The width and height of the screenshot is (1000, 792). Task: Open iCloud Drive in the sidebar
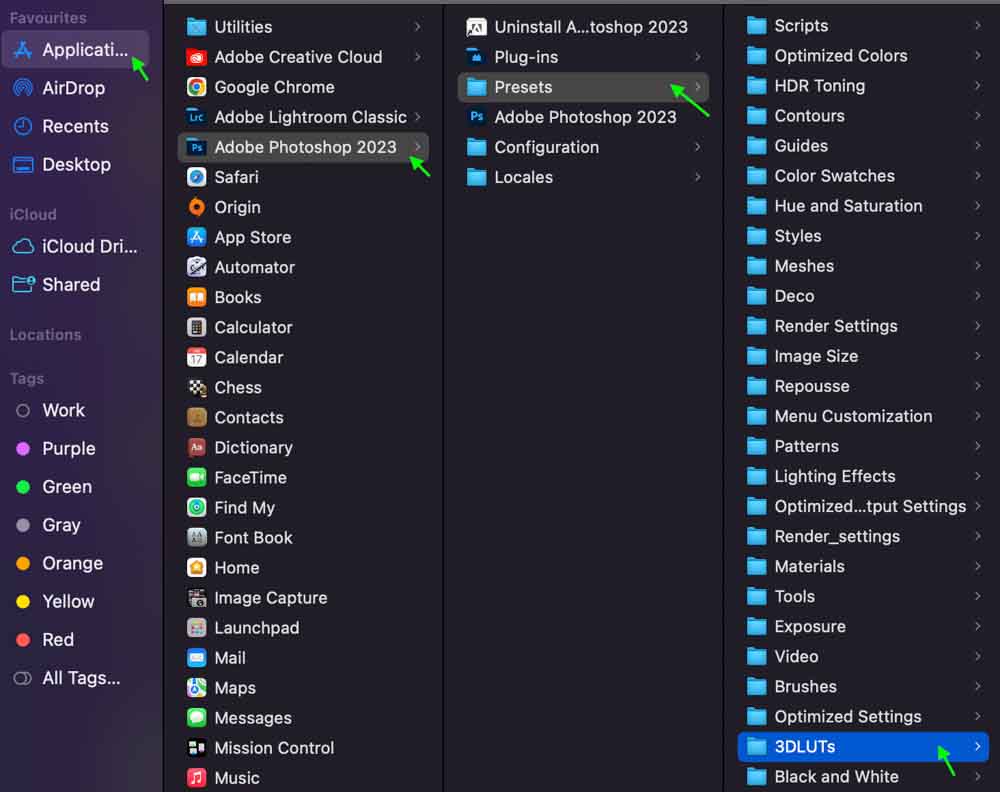pyautogui.click(x=89, y=246)
